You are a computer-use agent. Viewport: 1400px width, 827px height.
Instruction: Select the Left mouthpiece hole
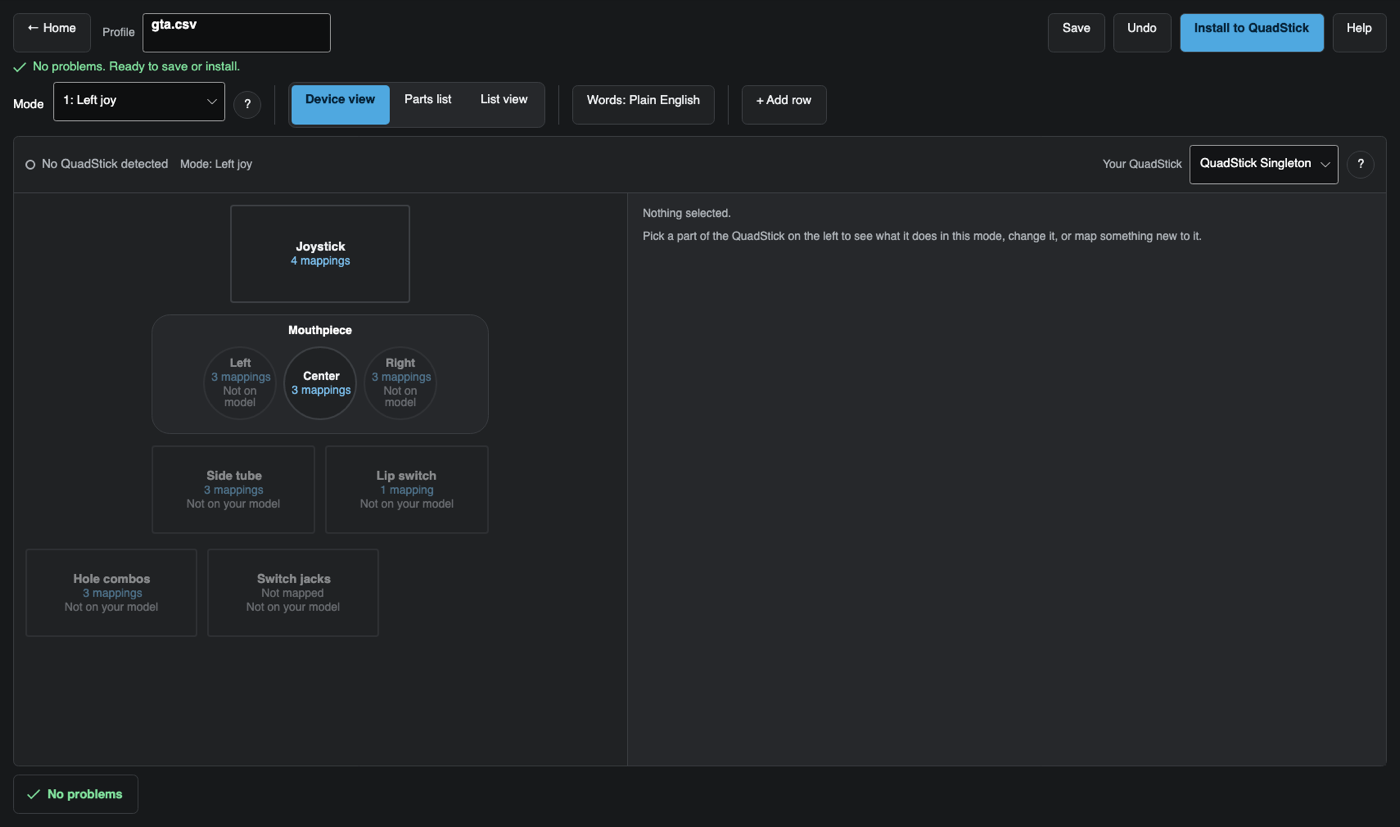pyautogui.click(x=240, y=383)
